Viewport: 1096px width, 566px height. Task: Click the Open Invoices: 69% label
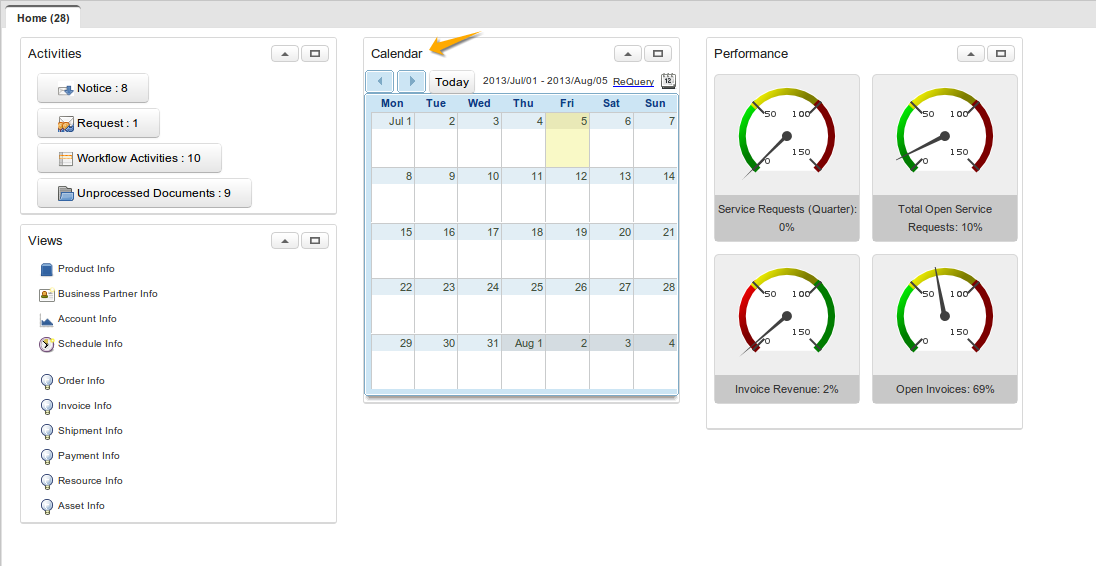point(945,389)
